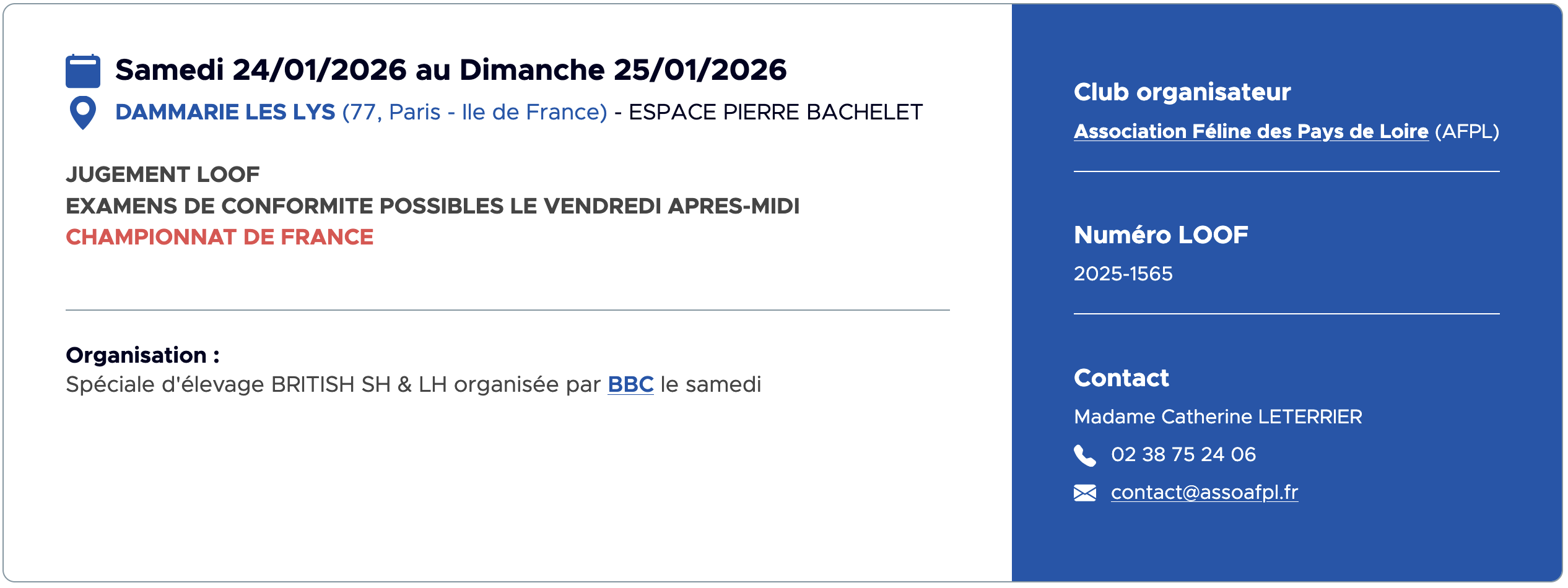Click the DAMMARIE LES LYS city name
1568x588 pixels.
point(225,112)
